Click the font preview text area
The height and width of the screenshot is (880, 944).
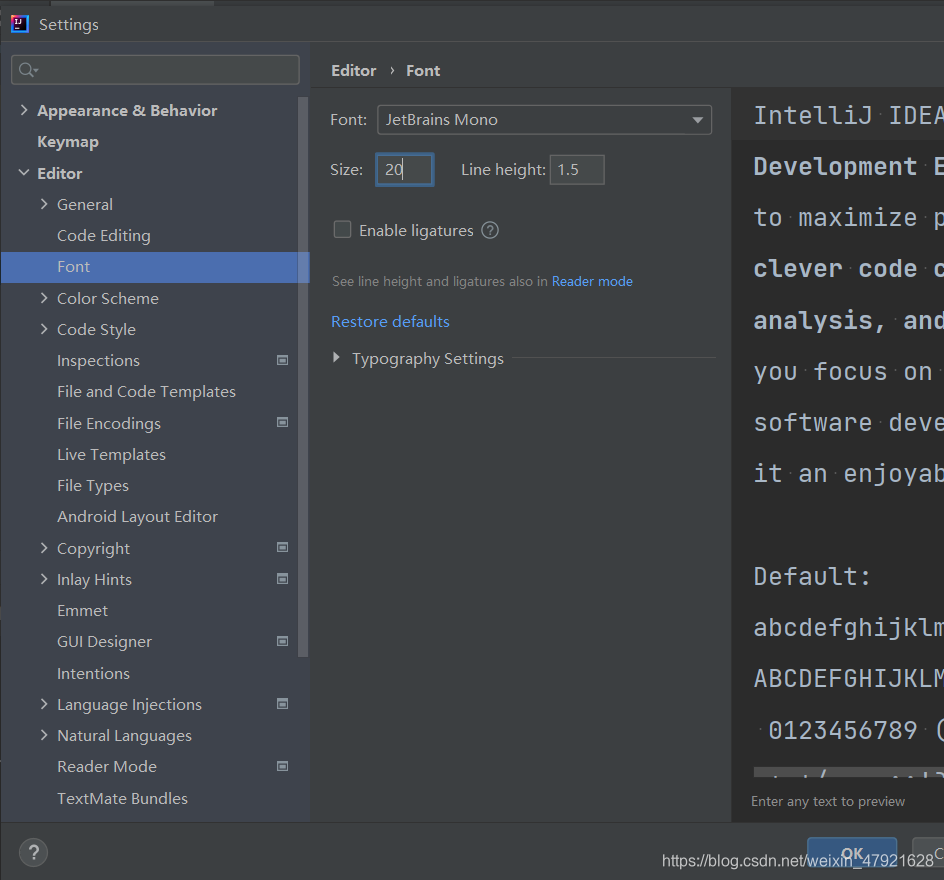pos(837,433)
